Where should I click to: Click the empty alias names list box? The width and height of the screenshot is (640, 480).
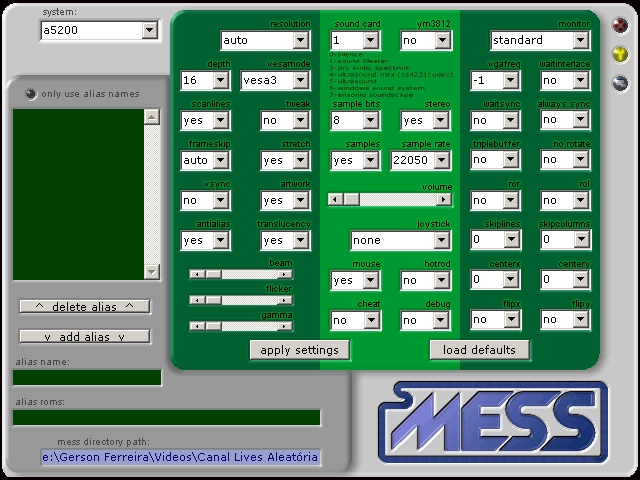coord(78,194)
